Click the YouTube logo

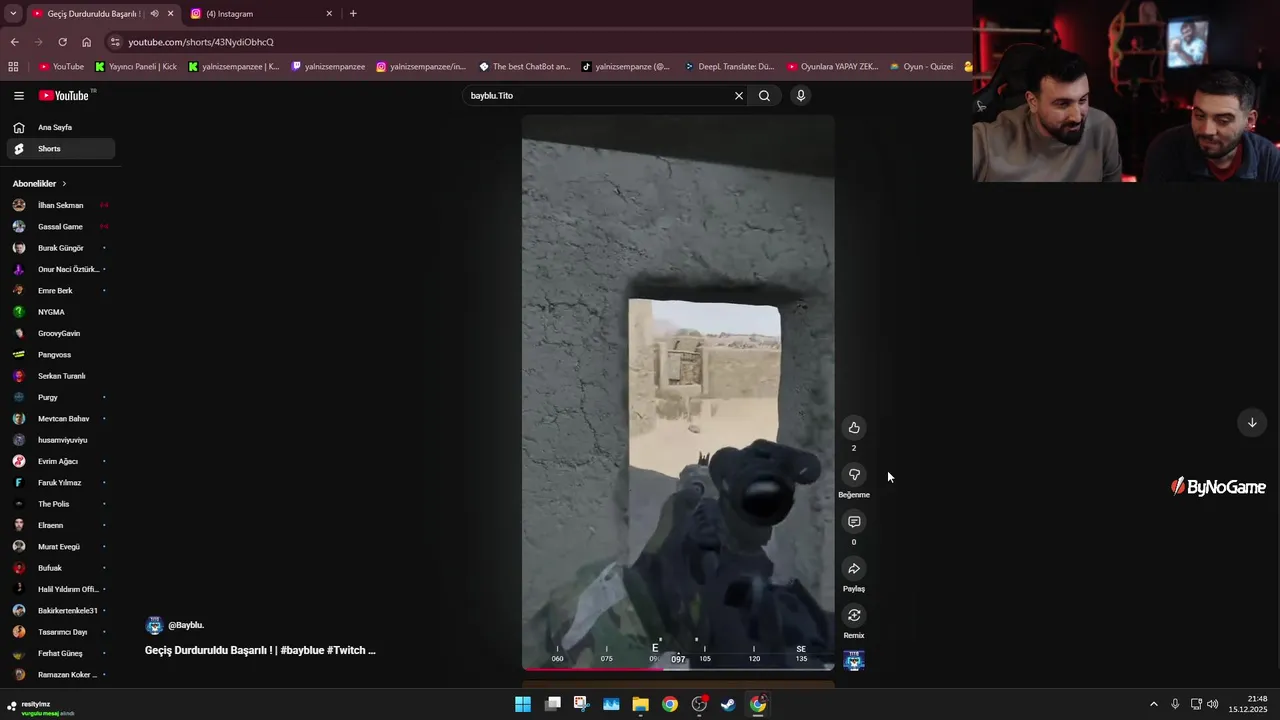tap(65, 96)
